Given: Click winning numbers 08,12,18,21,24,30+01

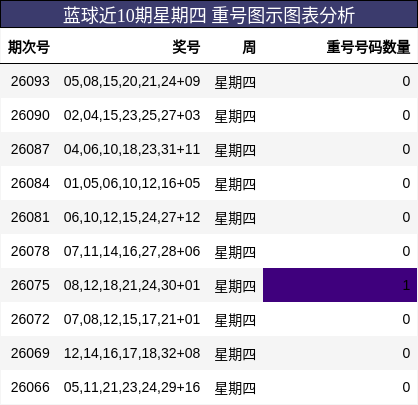Looking at the screenshot, I should point(132,285).
